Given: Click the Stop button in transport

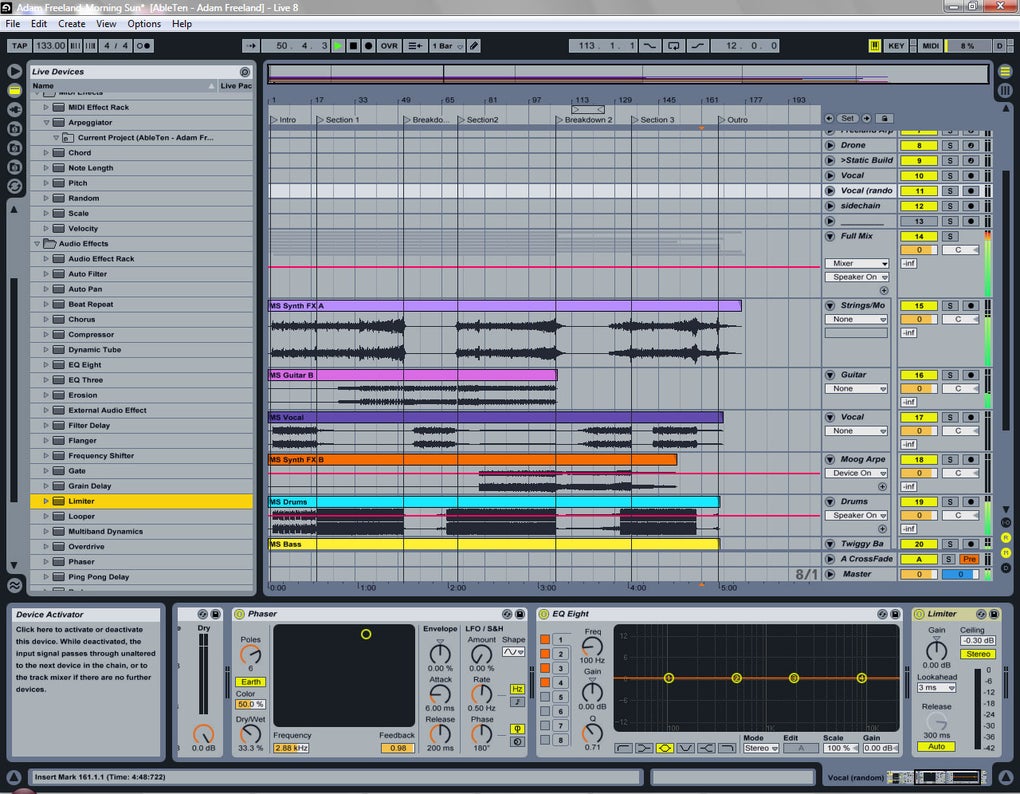Looking at the screenshot, I should [353, 46].
